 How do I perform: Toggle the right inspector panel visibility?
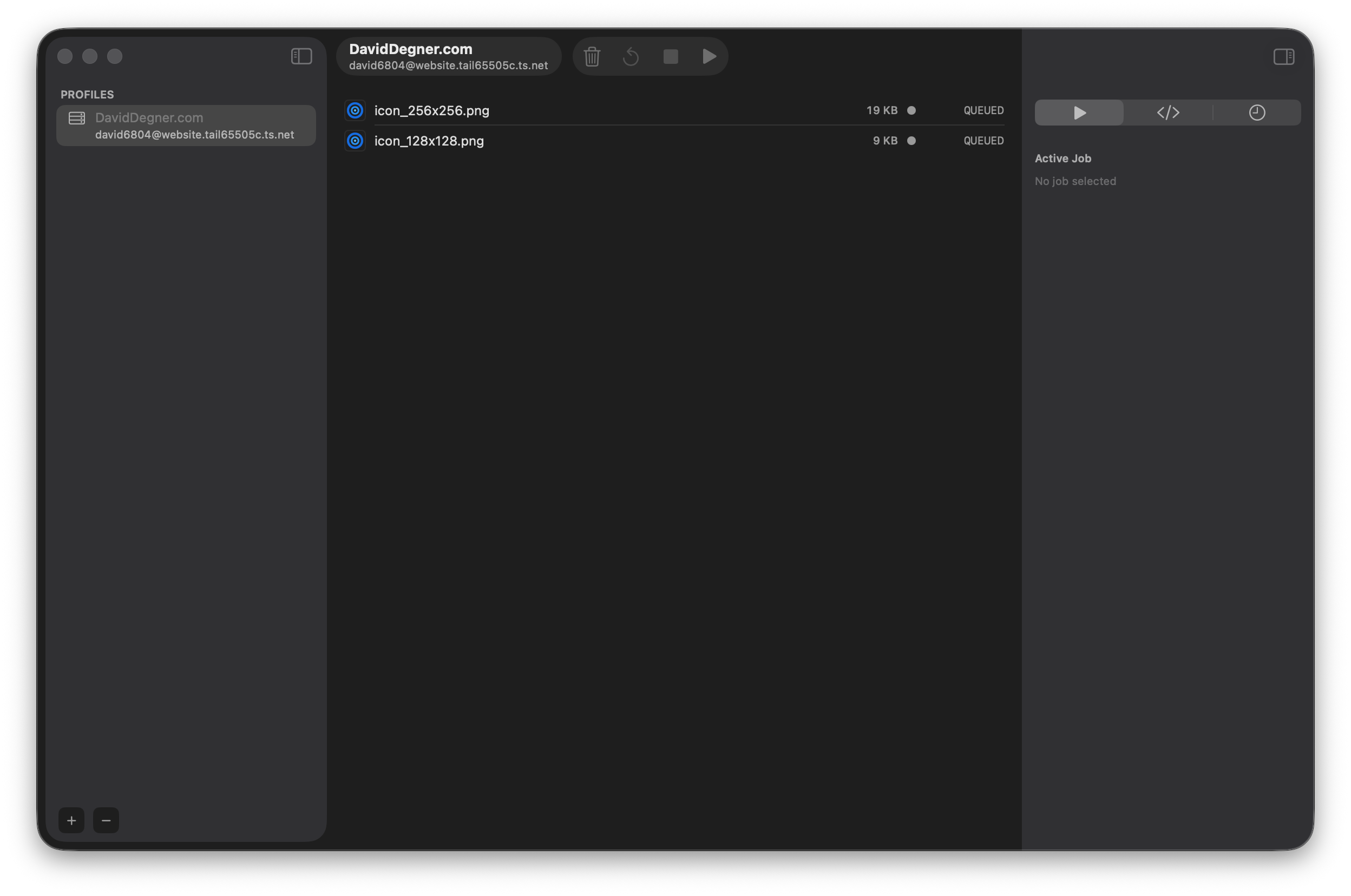tap(1283, 57)
